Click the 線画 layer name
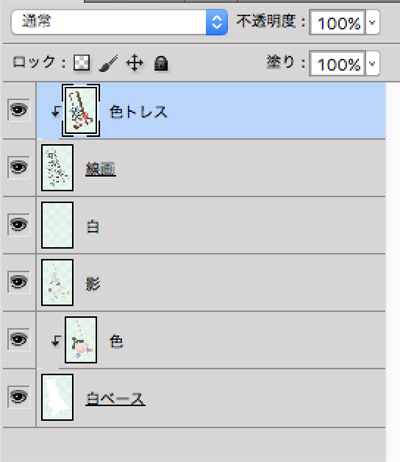The width and height of the screenshot is (400, 462). click(x=100, y=169)
